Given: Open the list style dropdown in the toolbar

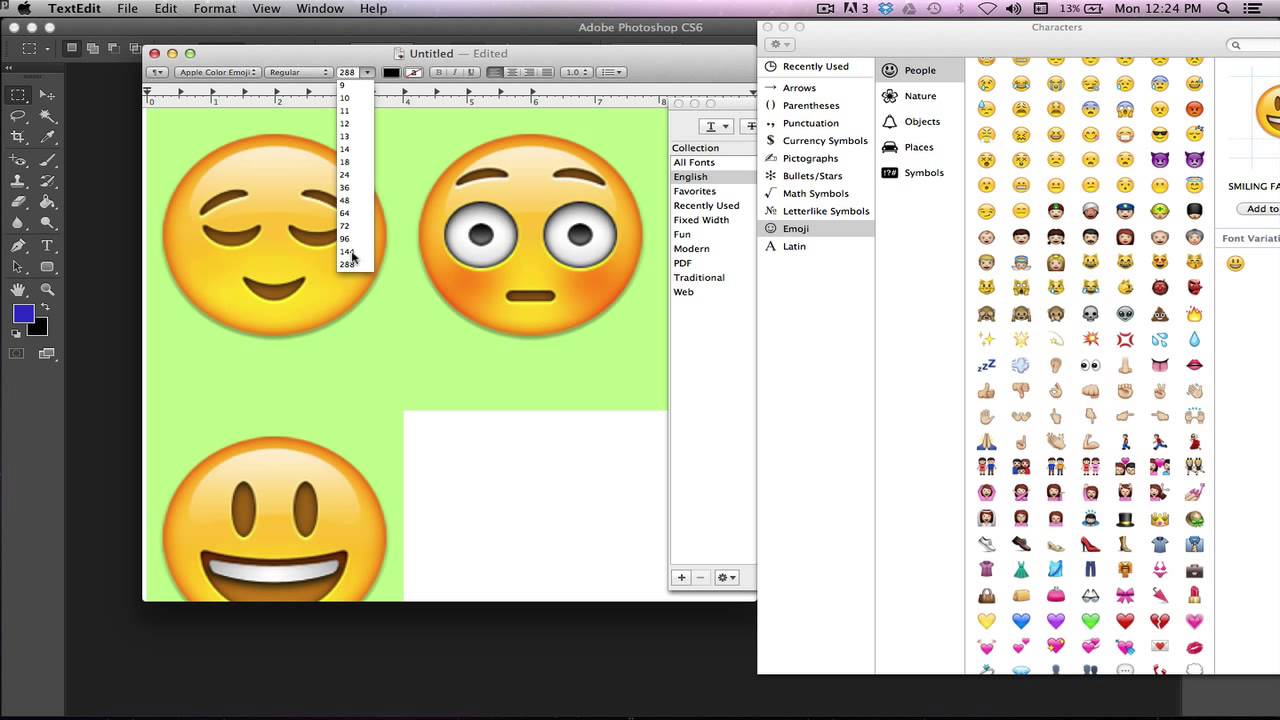Looking at the screenshot, I should coord(612,71).
